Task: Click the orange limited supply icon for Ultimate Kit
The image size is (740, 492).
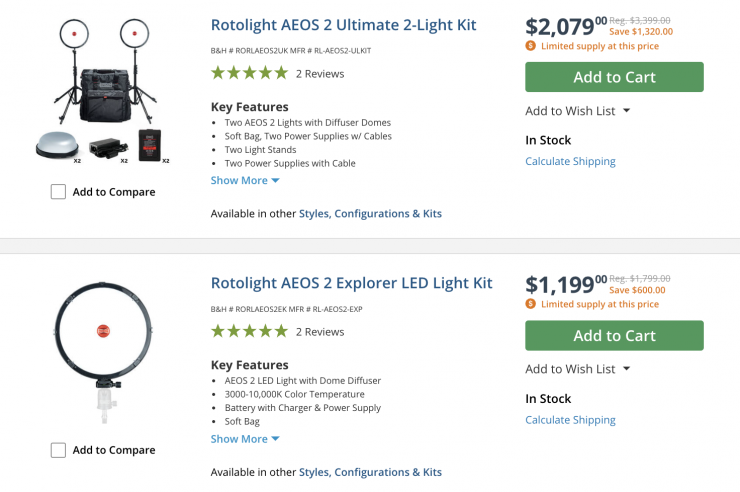Action: [530, 46]
